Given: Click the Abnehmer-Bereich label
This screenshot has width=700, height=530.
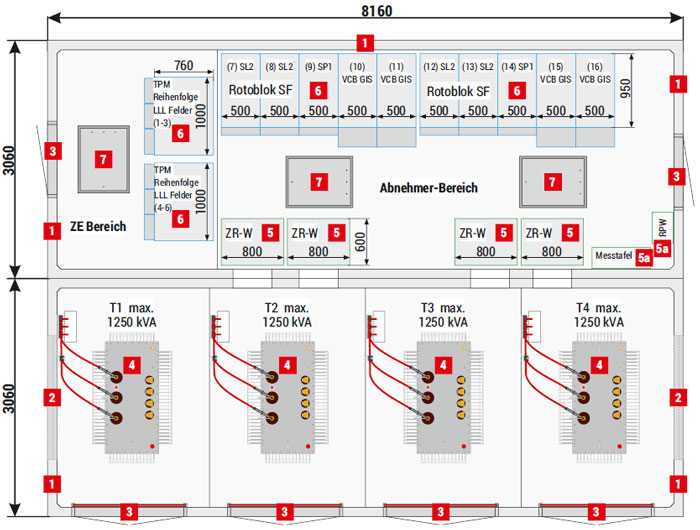Looking at the screenshot, I should [x=429, y=188].
